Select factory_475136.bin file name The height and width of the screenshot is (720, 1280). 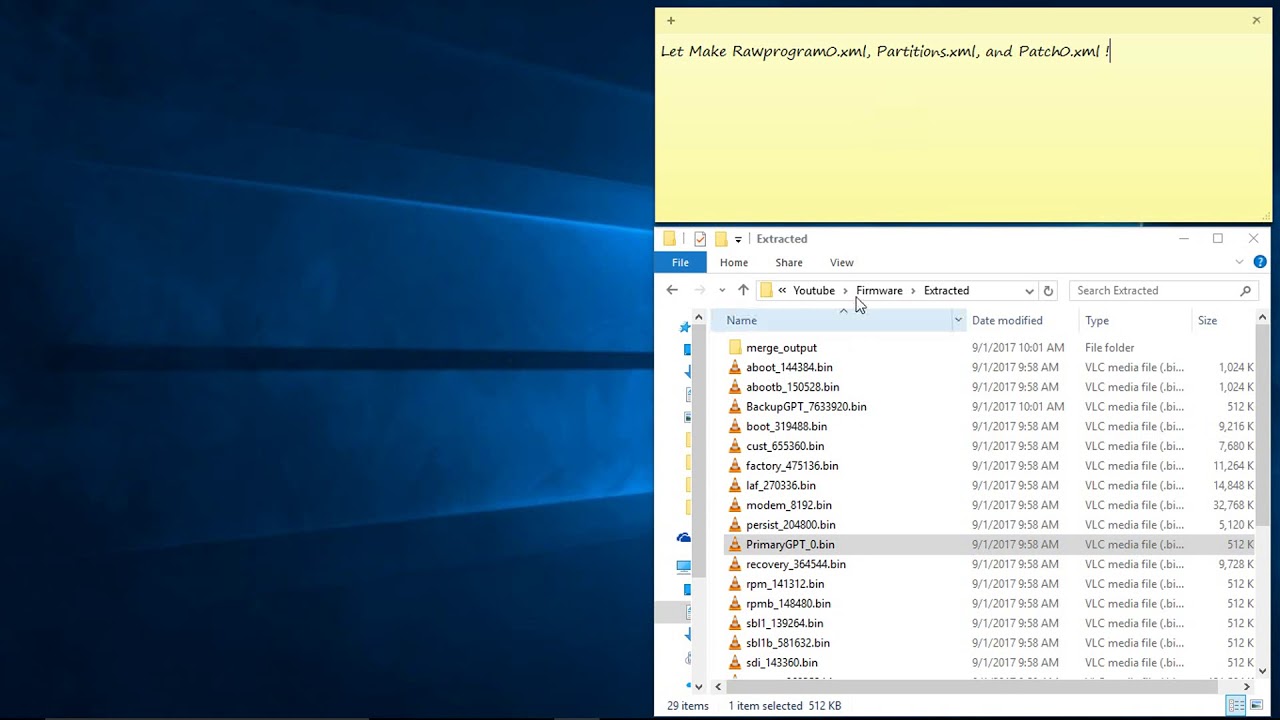792,465
